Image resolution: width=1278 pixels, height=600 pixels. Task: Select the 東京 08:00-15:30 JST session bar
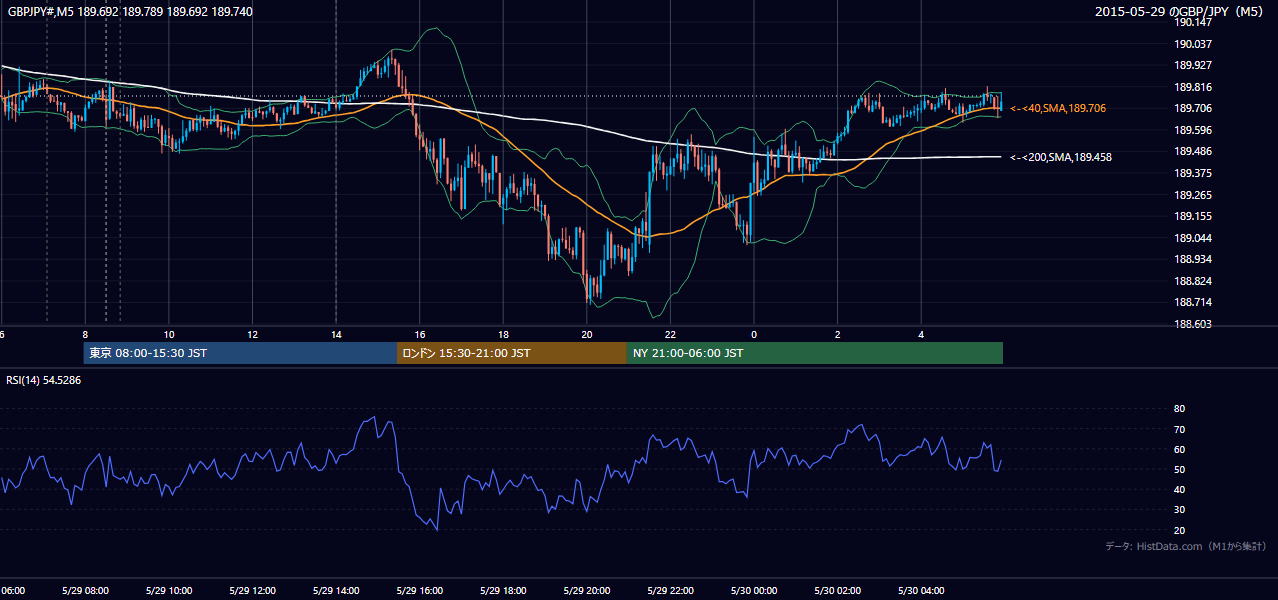pyautogui.click(x=241, y=353)
